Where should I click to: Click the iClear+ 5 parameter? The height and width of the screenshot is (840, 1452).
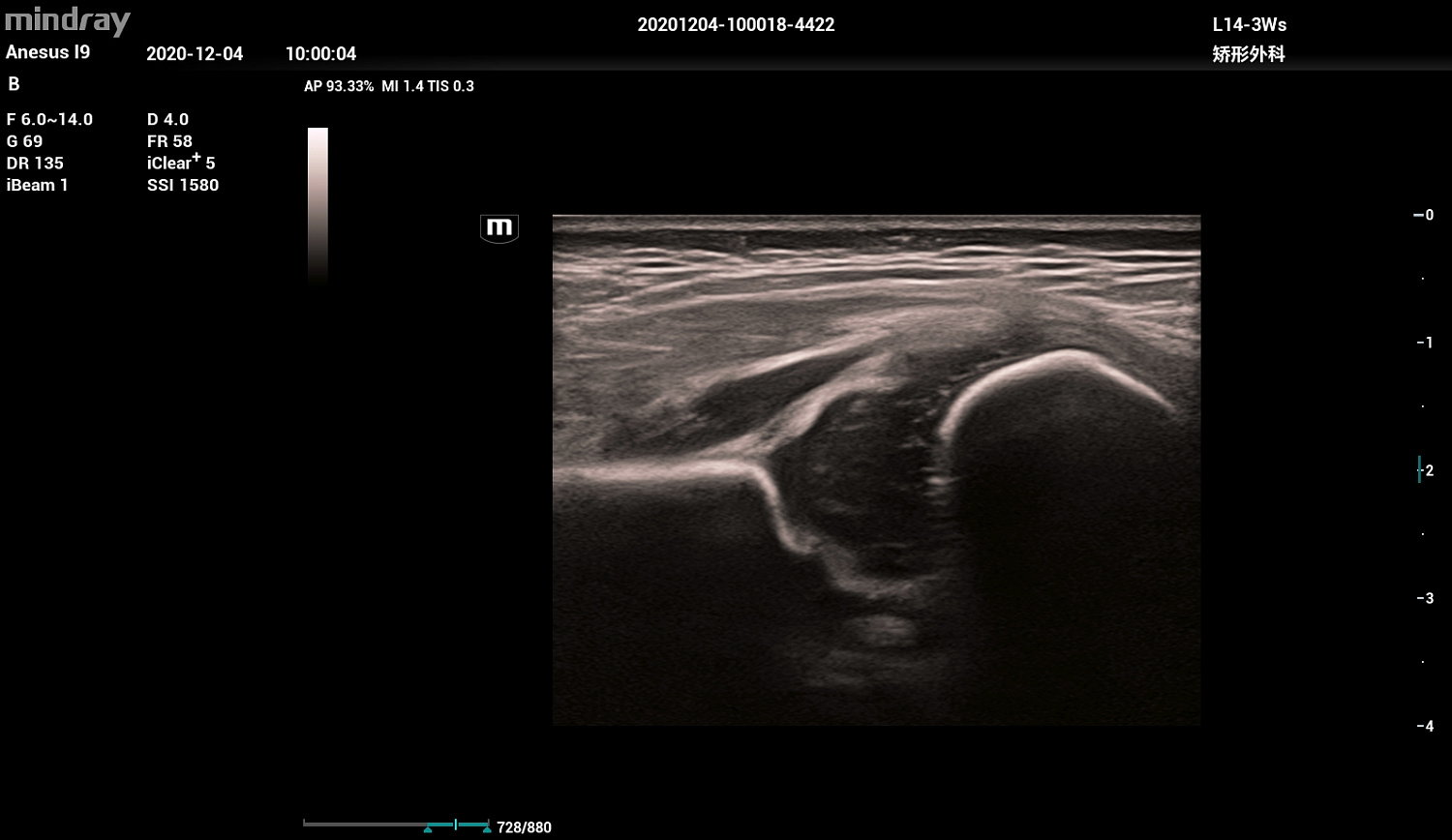pyautogui.click(x=181, y=163)
